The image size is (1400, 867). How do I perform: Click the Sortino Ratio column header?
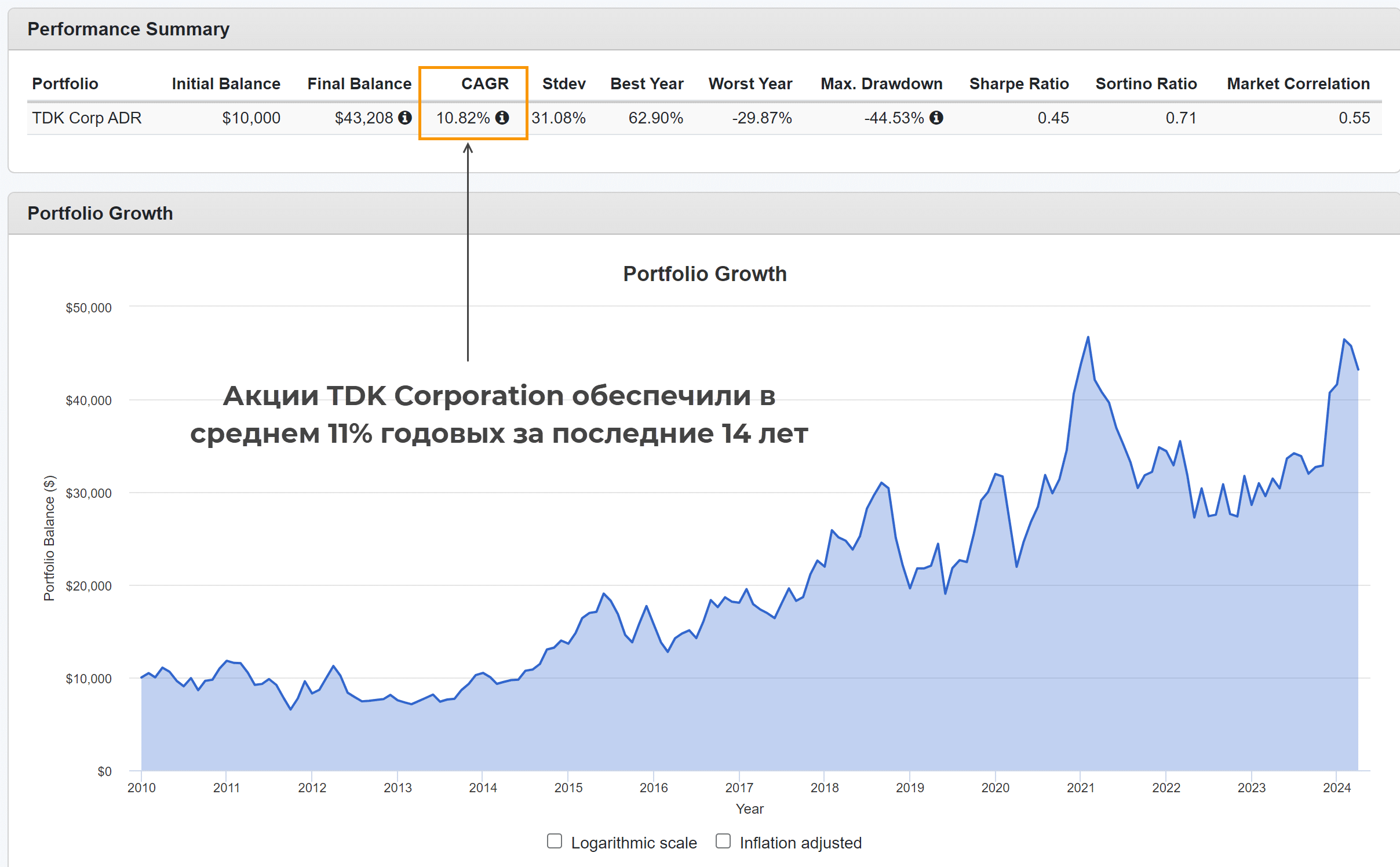point(1146,83)
